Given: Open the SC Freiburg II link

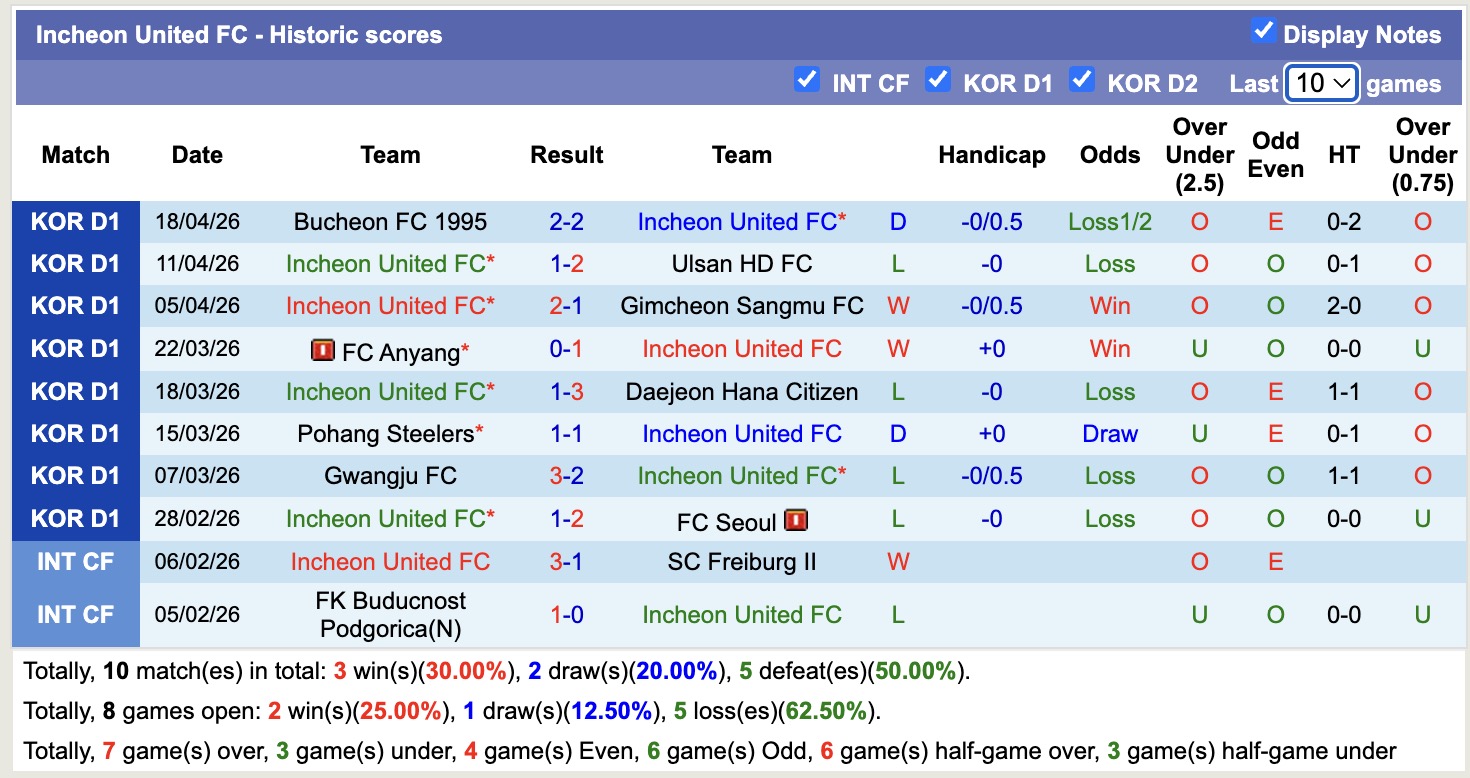Looking at the screenshot, I should [x=741, y=561].
